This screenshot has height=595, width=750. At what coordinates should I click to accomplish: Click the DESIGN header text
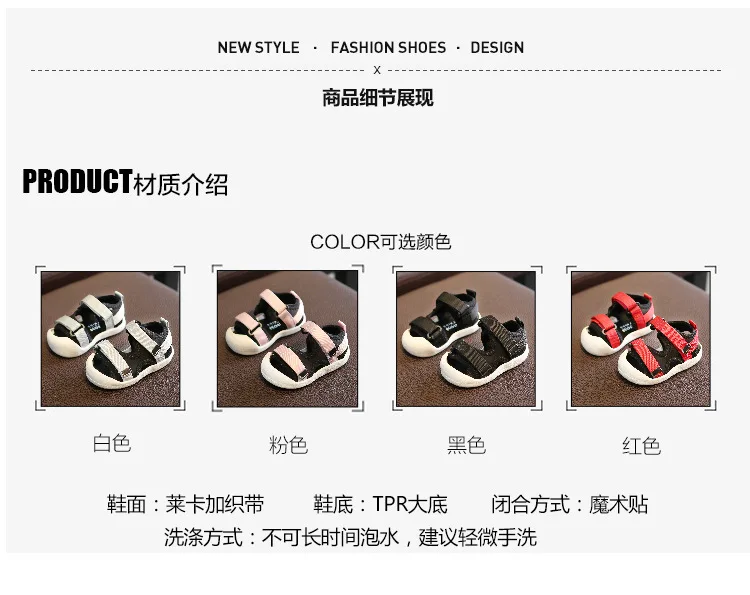497,47
